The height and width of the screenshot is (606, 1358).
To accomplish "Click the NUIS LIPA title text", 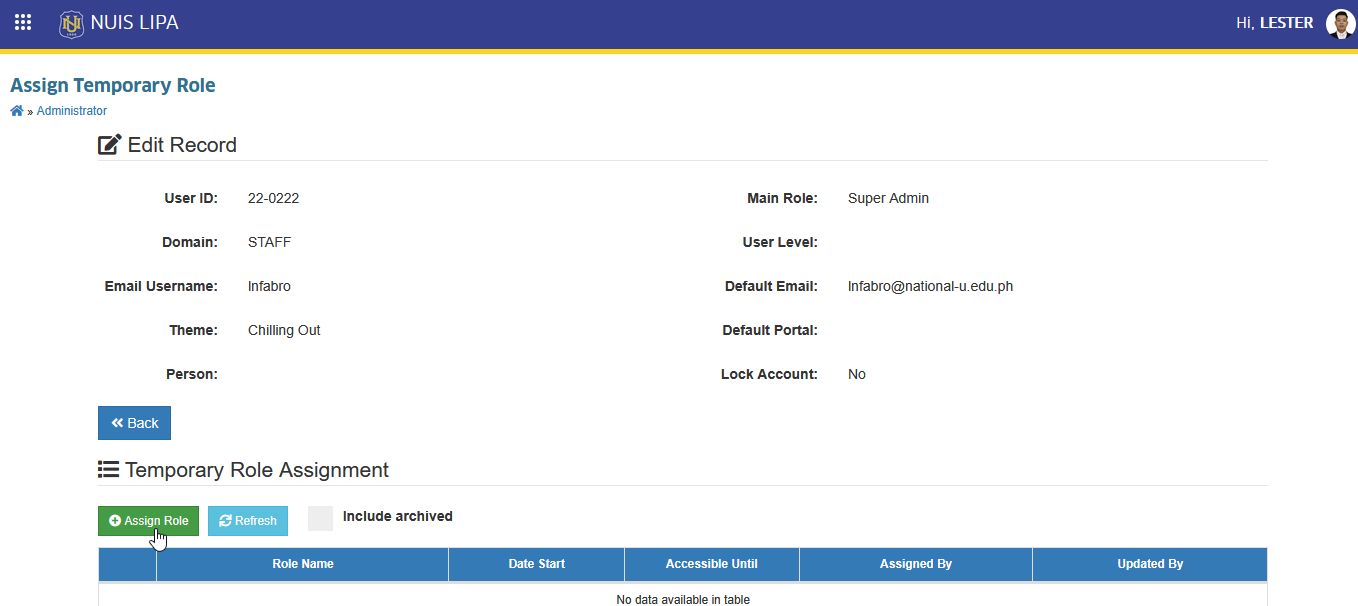I will click(x=135, y=22).
